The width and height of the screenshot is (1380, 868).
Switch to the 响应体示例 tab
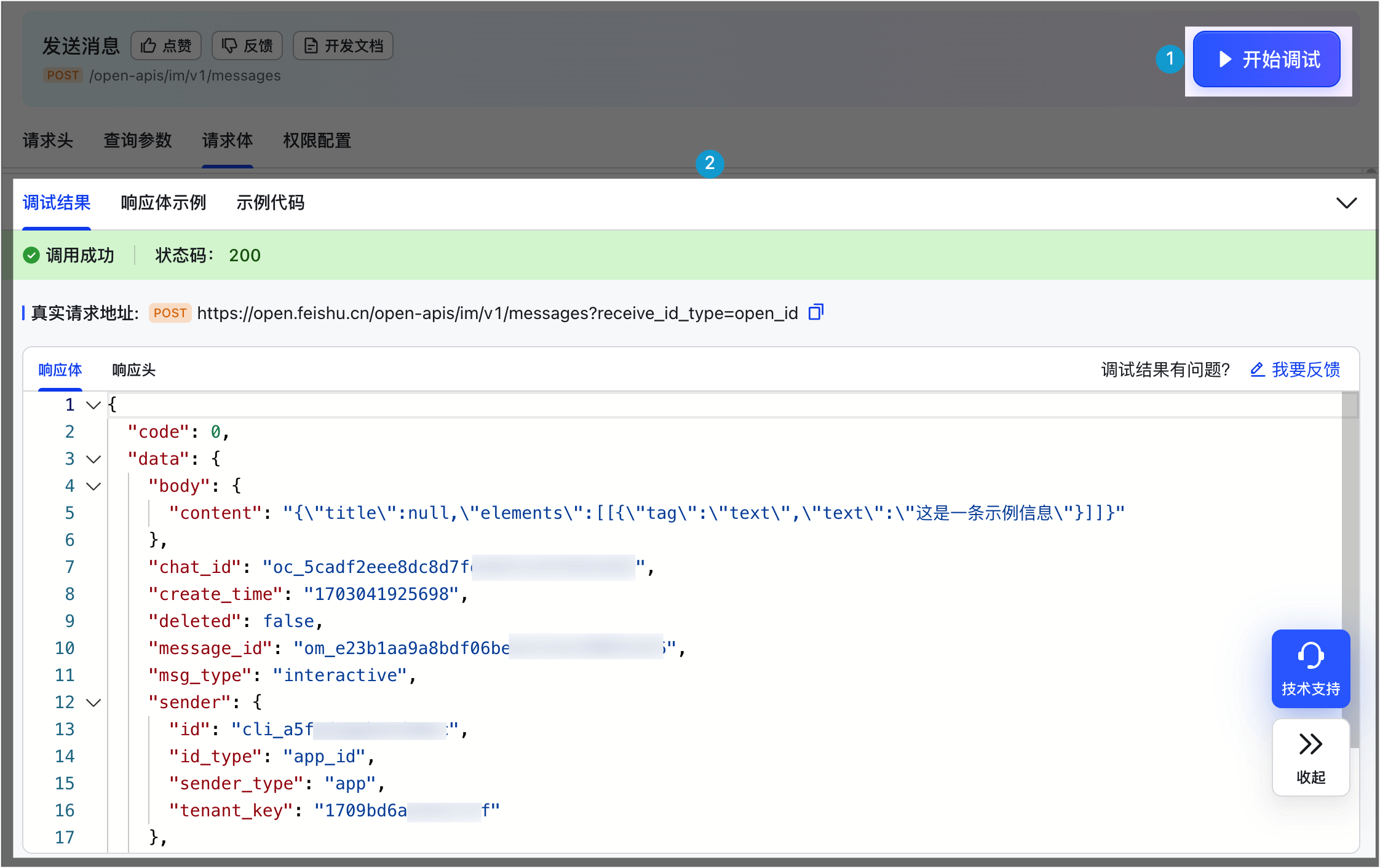coord(163,202)
